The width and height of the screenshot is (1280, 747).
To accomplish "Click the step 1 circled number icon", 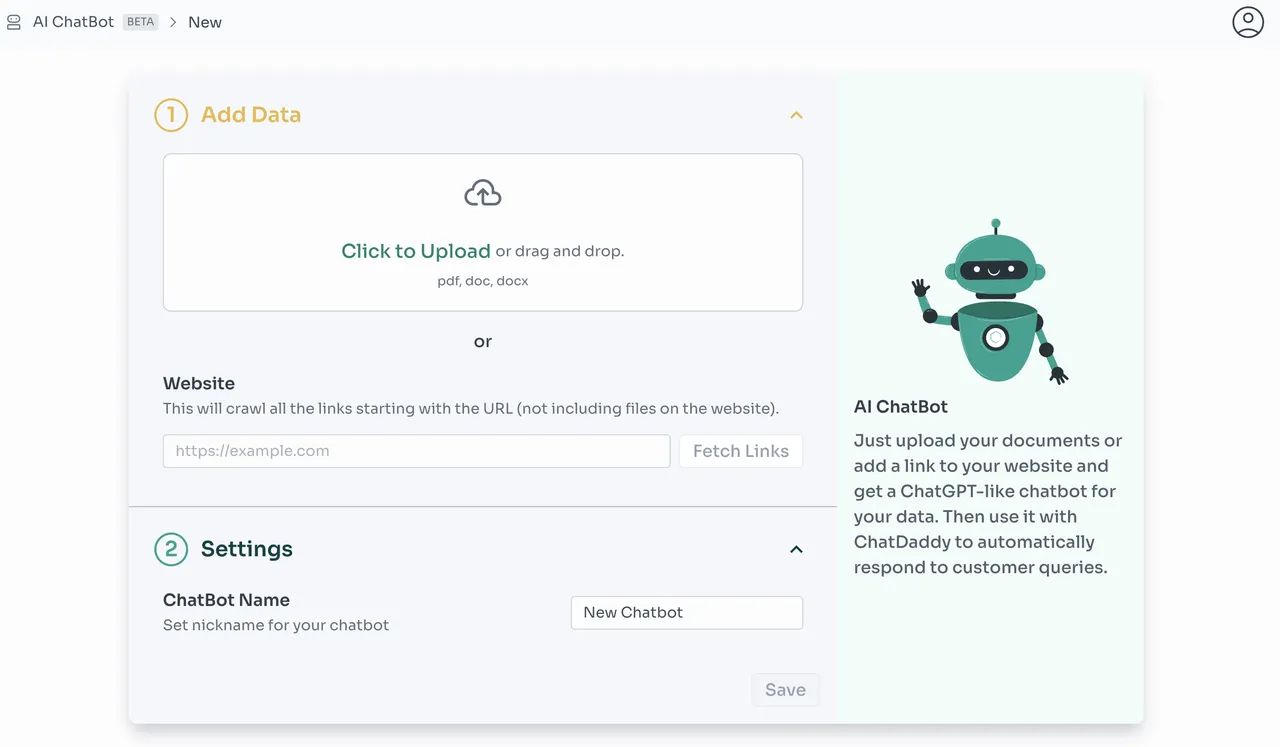I will coord(171,115).
